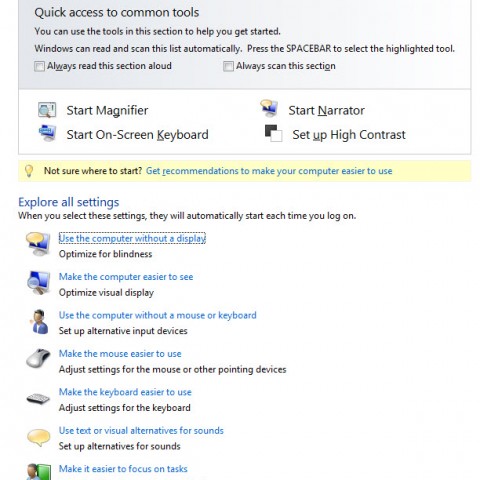This screenshot has width=480, height=480.
Task: Click the On-Screen Keyboard icon
Action: (x=47, y=133)
